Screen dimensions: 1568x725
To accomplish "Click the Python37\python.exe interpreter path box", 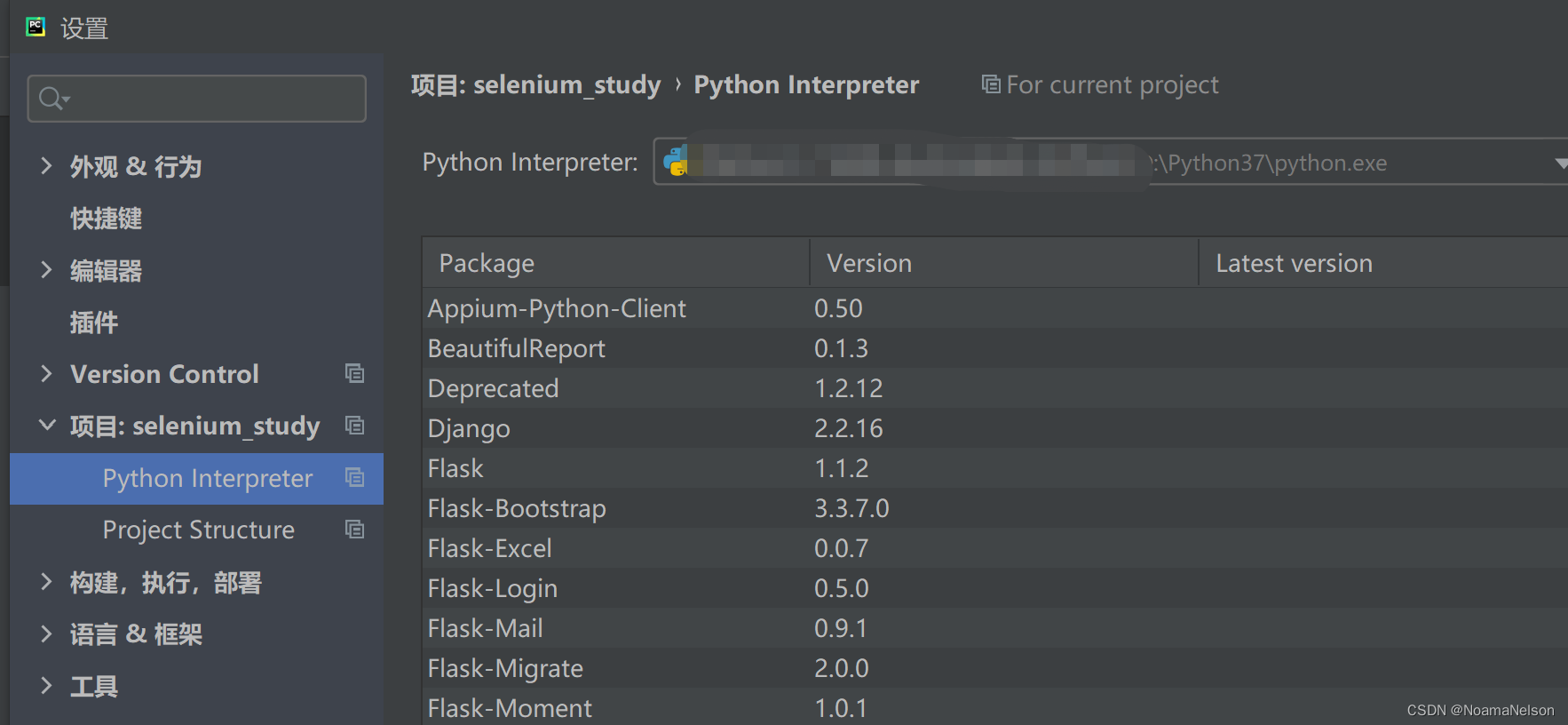I will [1110, 162].
